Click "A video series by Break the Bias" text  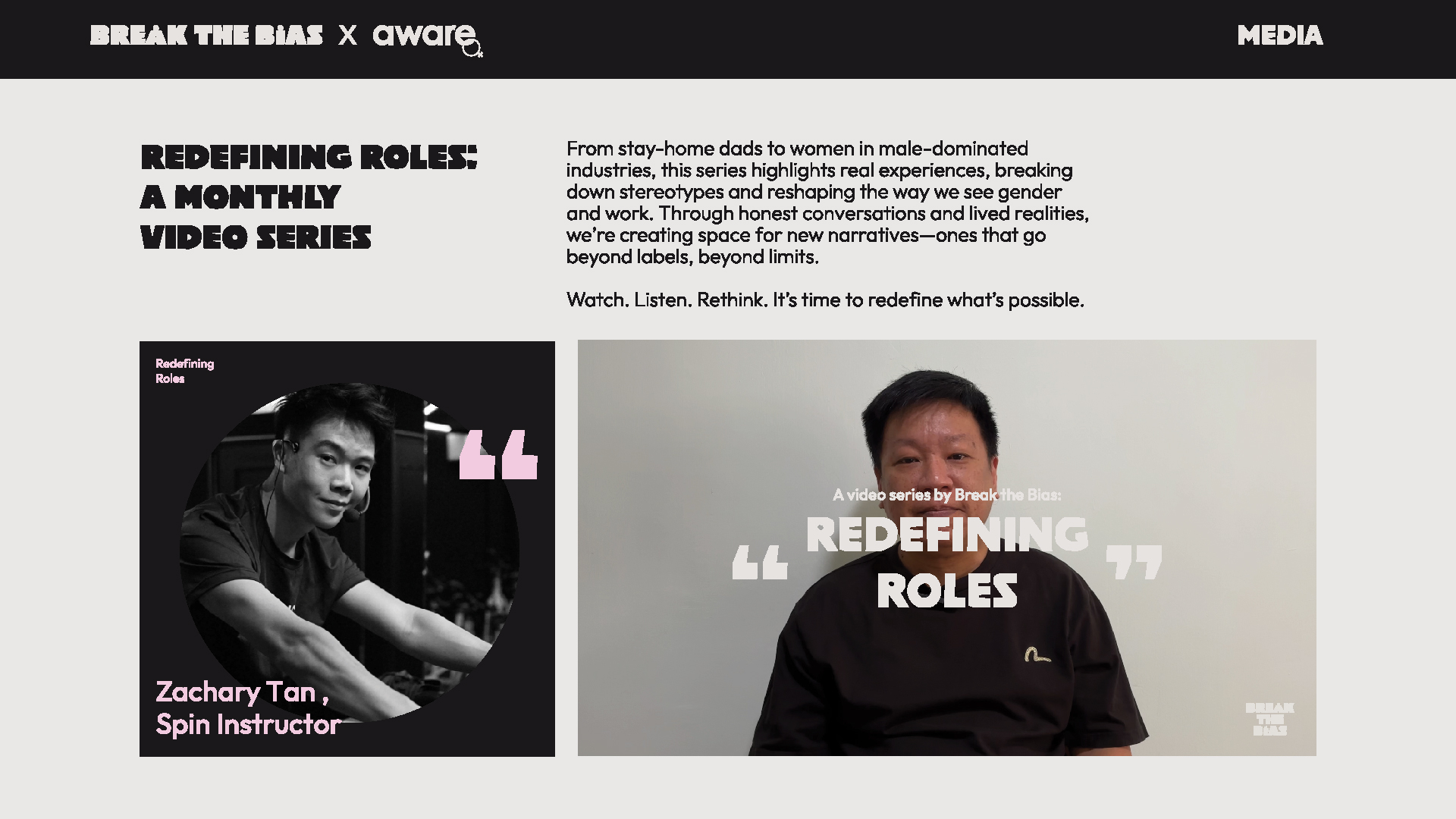pyautogui.click(x=947, y=495)
